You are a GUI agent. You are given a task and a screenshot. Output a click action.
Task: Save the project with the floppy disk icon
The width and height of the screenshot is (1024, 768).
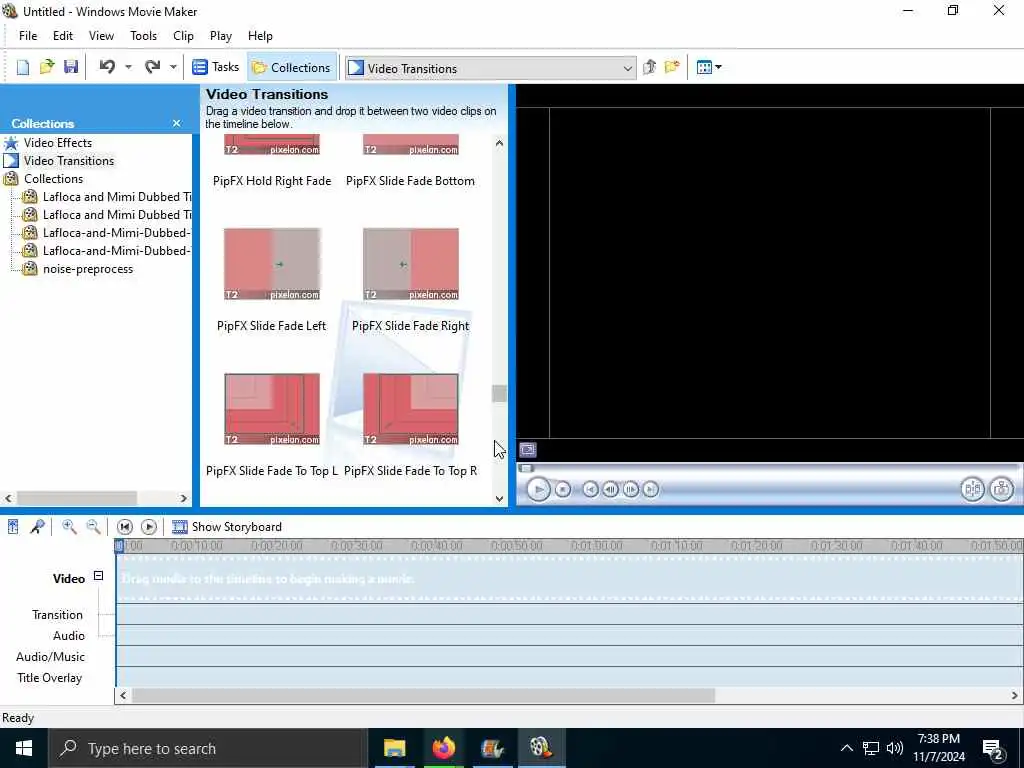pyautogui.click(x=71, y=67)
